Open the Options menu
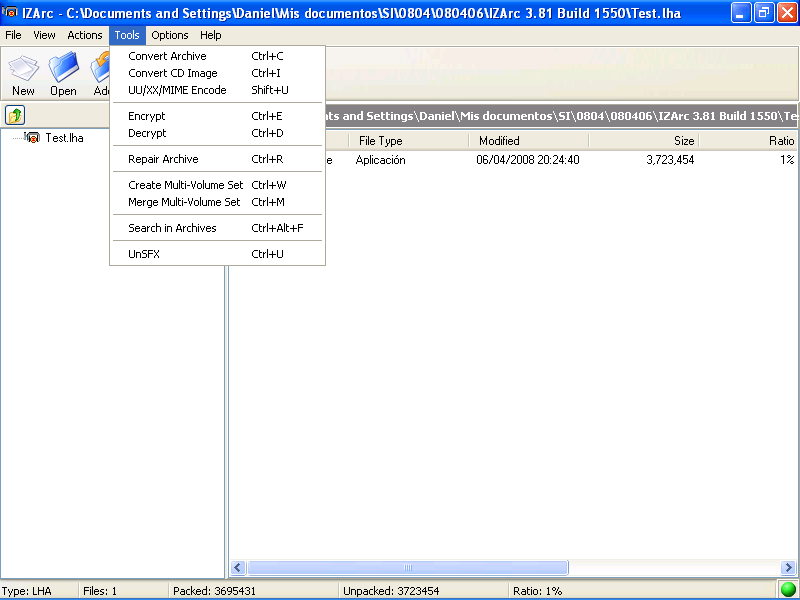800x600 pixels. [169, 35]
